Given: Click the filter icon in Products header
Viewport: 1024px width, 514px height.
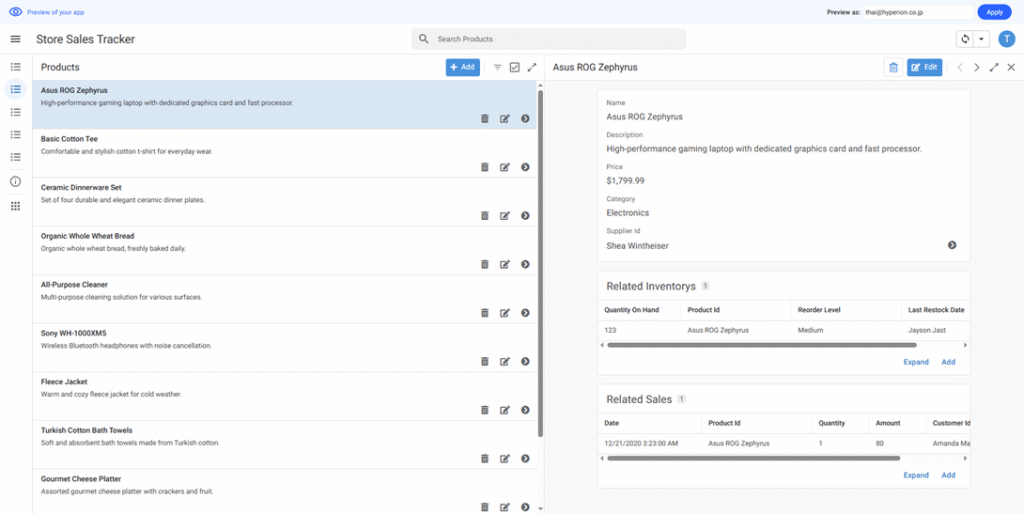Looking at the screenshot, I should [498, 67].
